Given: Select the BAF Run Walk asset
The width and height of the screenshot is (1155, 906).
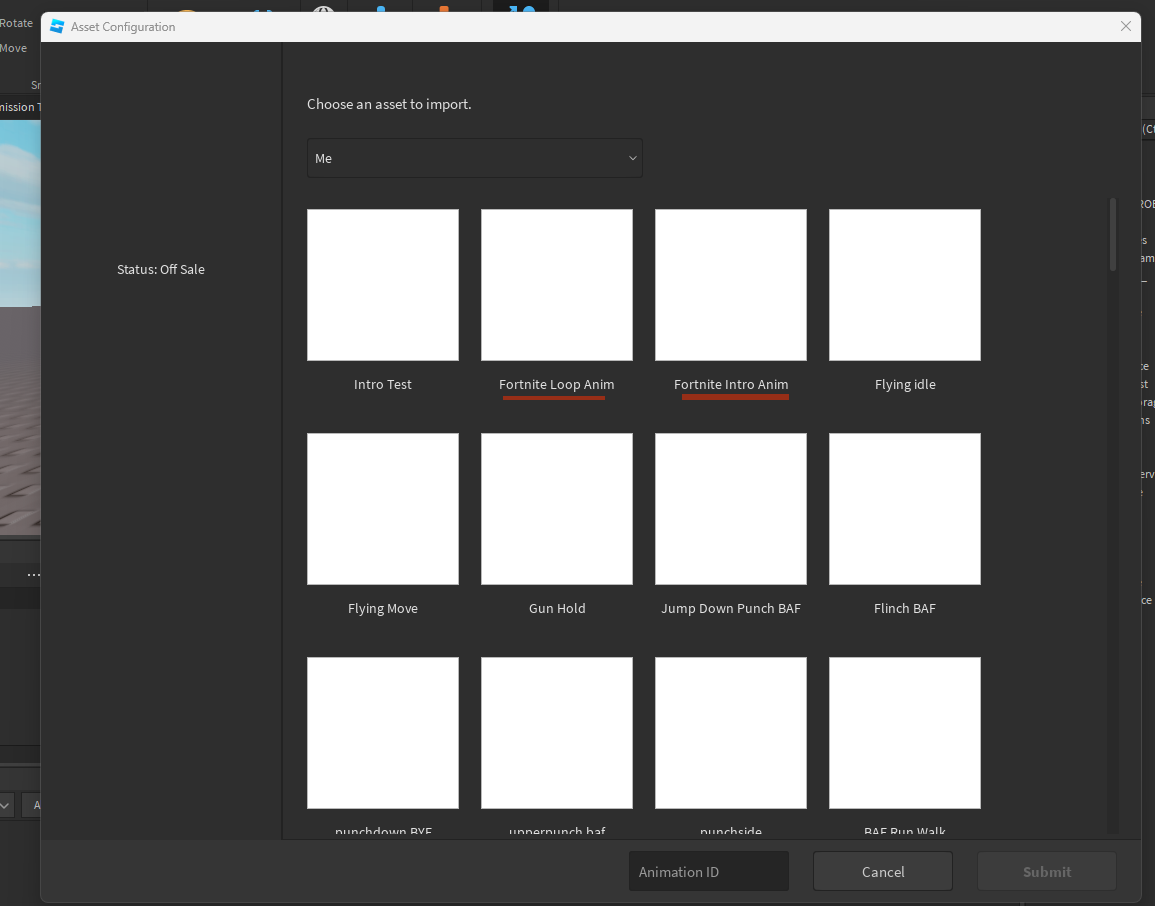Looking at the screenshot, I should pos(905,733).
